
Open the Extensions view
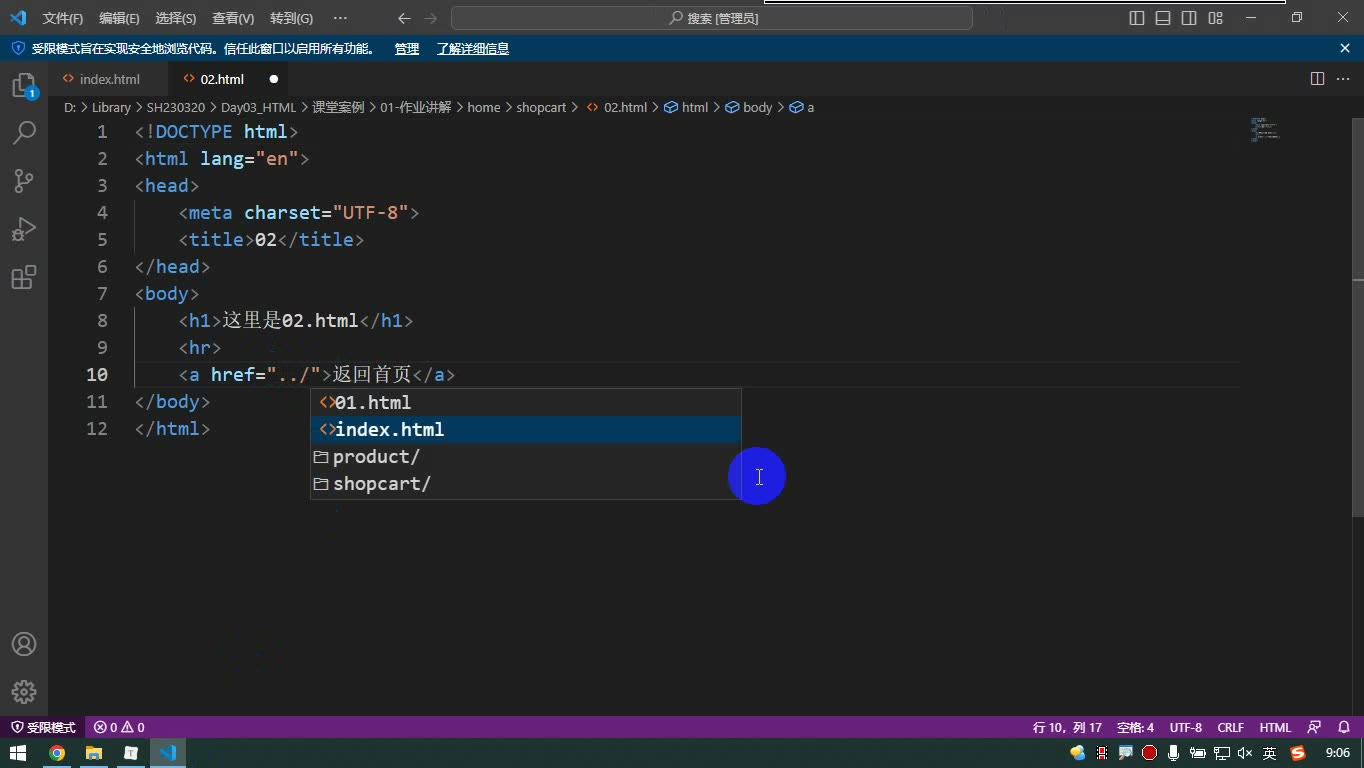24,277
